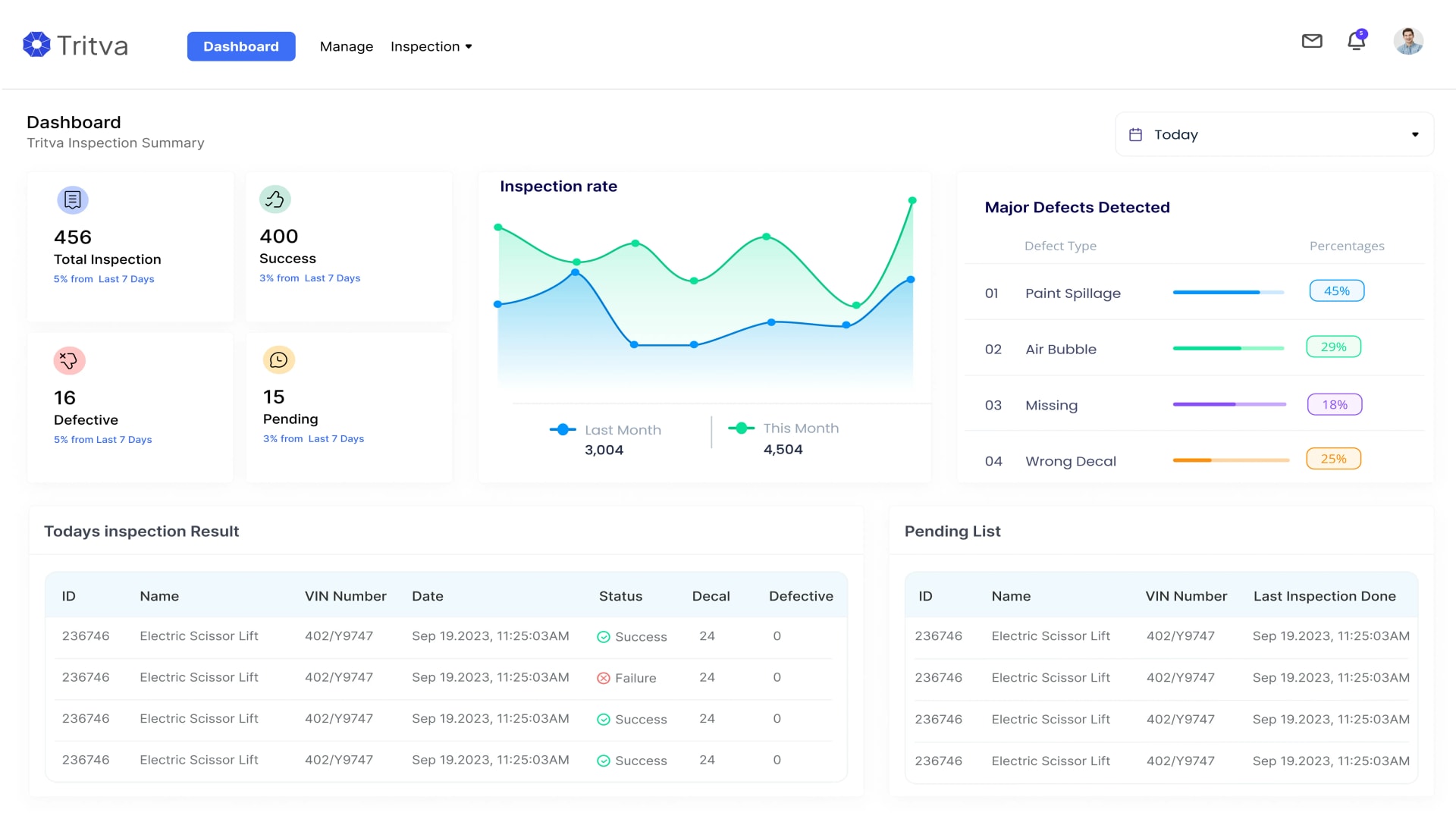Open the notification badge showing 9
Viewport: 1456px width, 819px height.
(x=1361, y=33)
